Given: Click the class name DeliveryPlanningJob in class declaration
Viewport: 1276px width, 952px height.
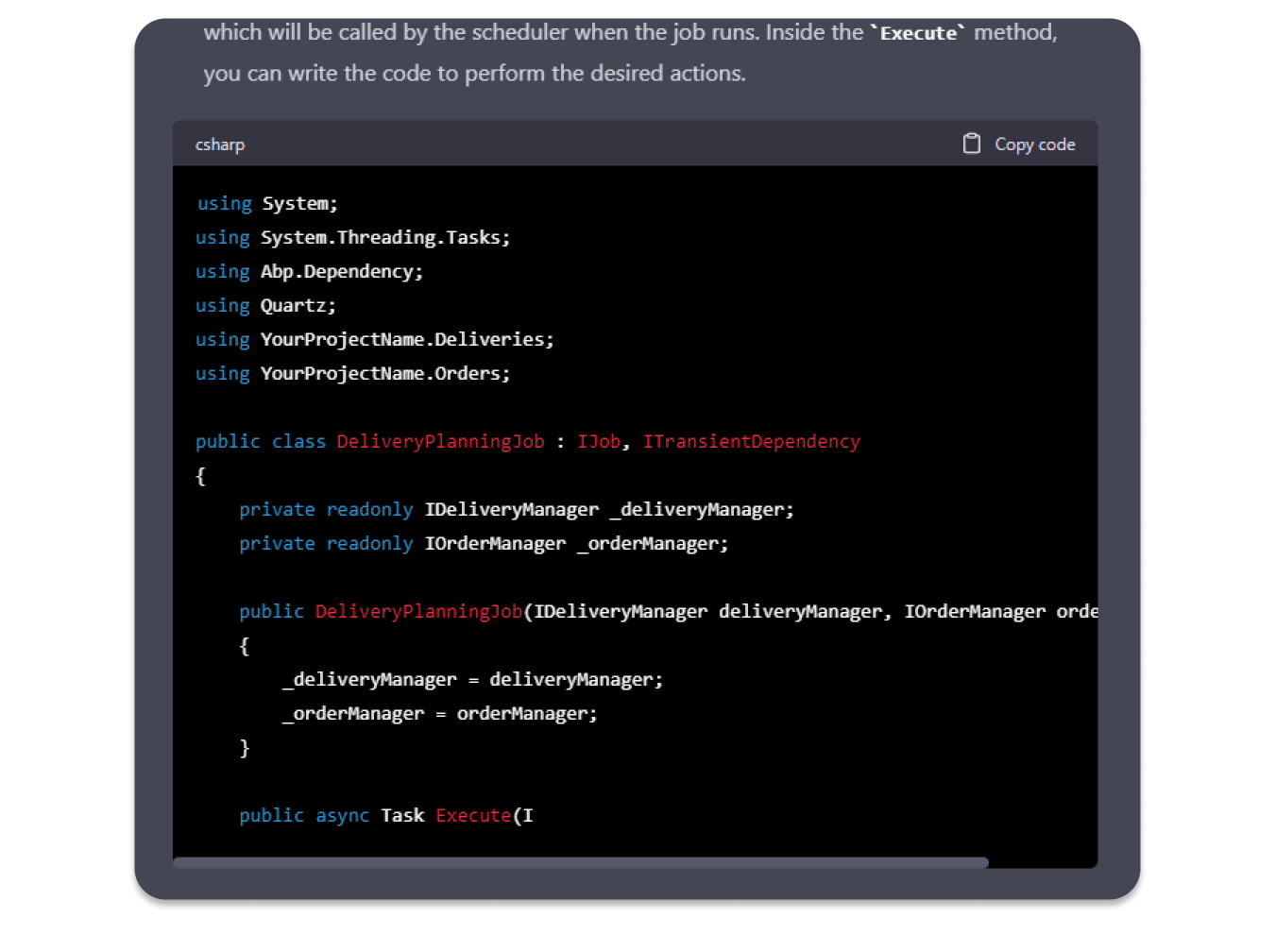Looking at the screenshot, I should pos(440,442).
